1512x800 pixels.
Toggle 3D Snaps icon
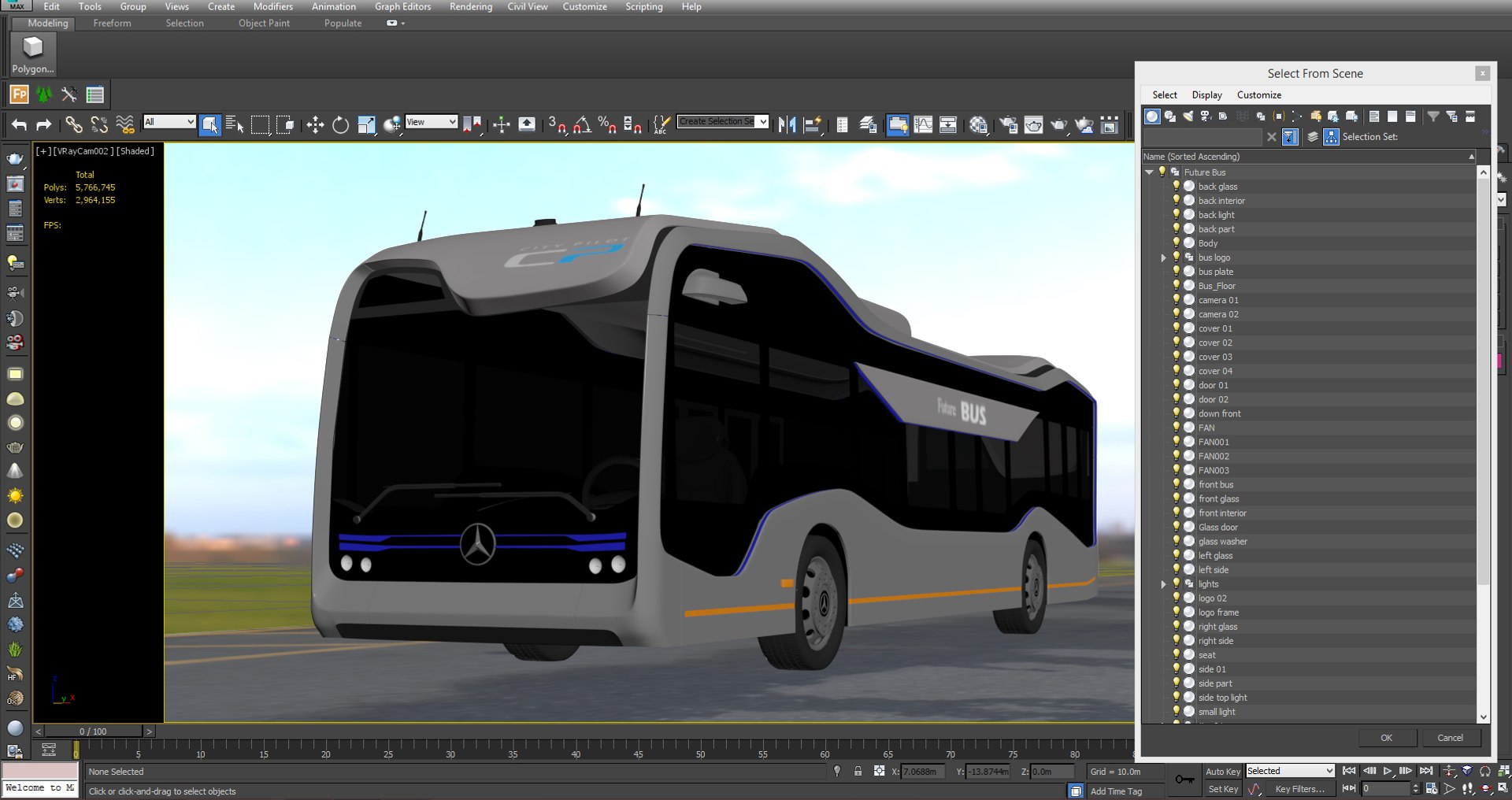coord(557,124)
